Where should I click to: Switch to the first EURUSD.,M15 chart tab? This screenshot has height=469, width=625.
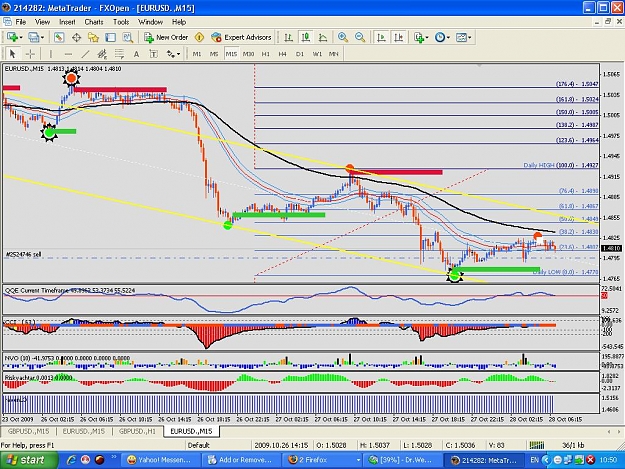83,431
